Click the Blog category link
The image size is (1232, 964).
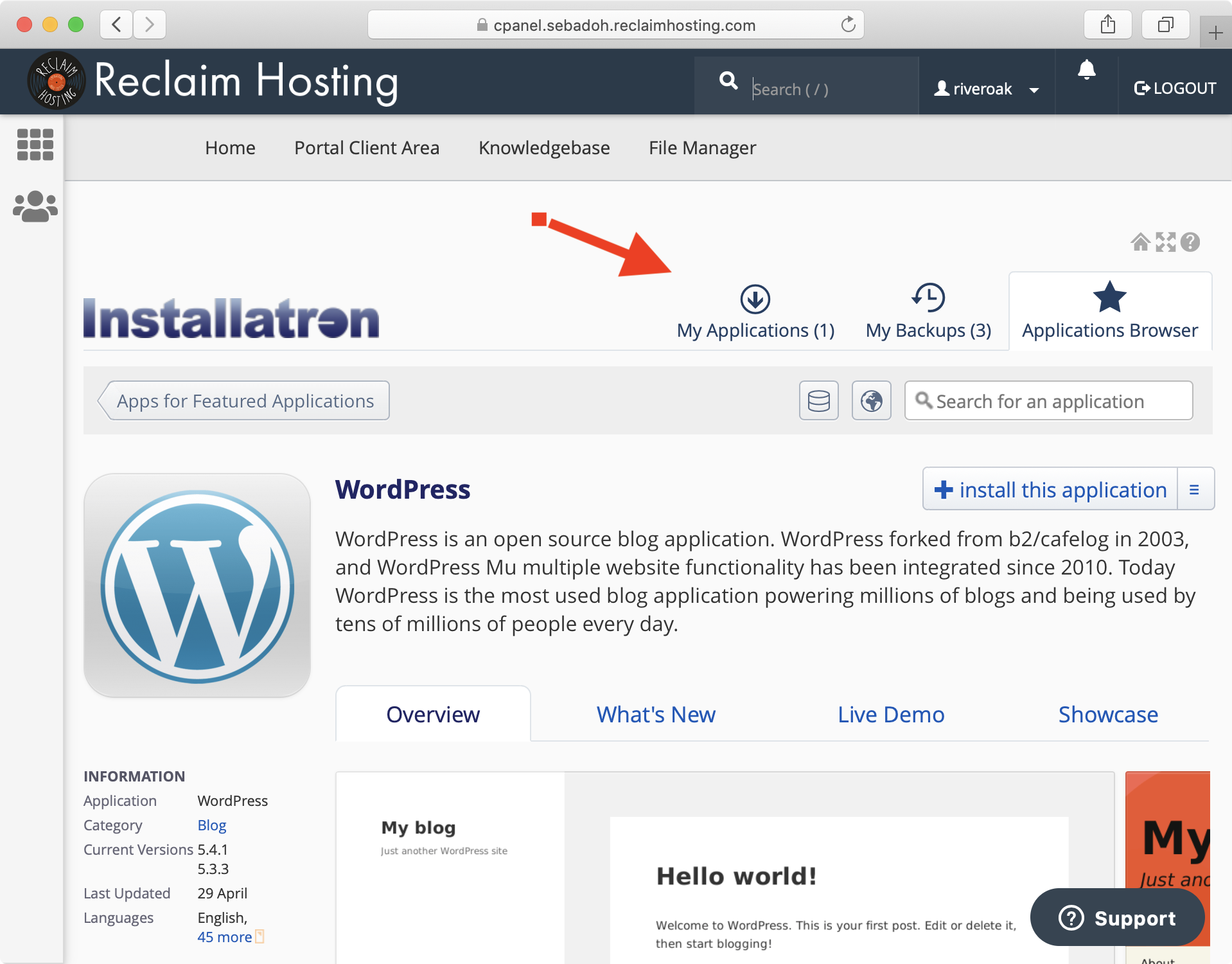(x=212, y=825)
